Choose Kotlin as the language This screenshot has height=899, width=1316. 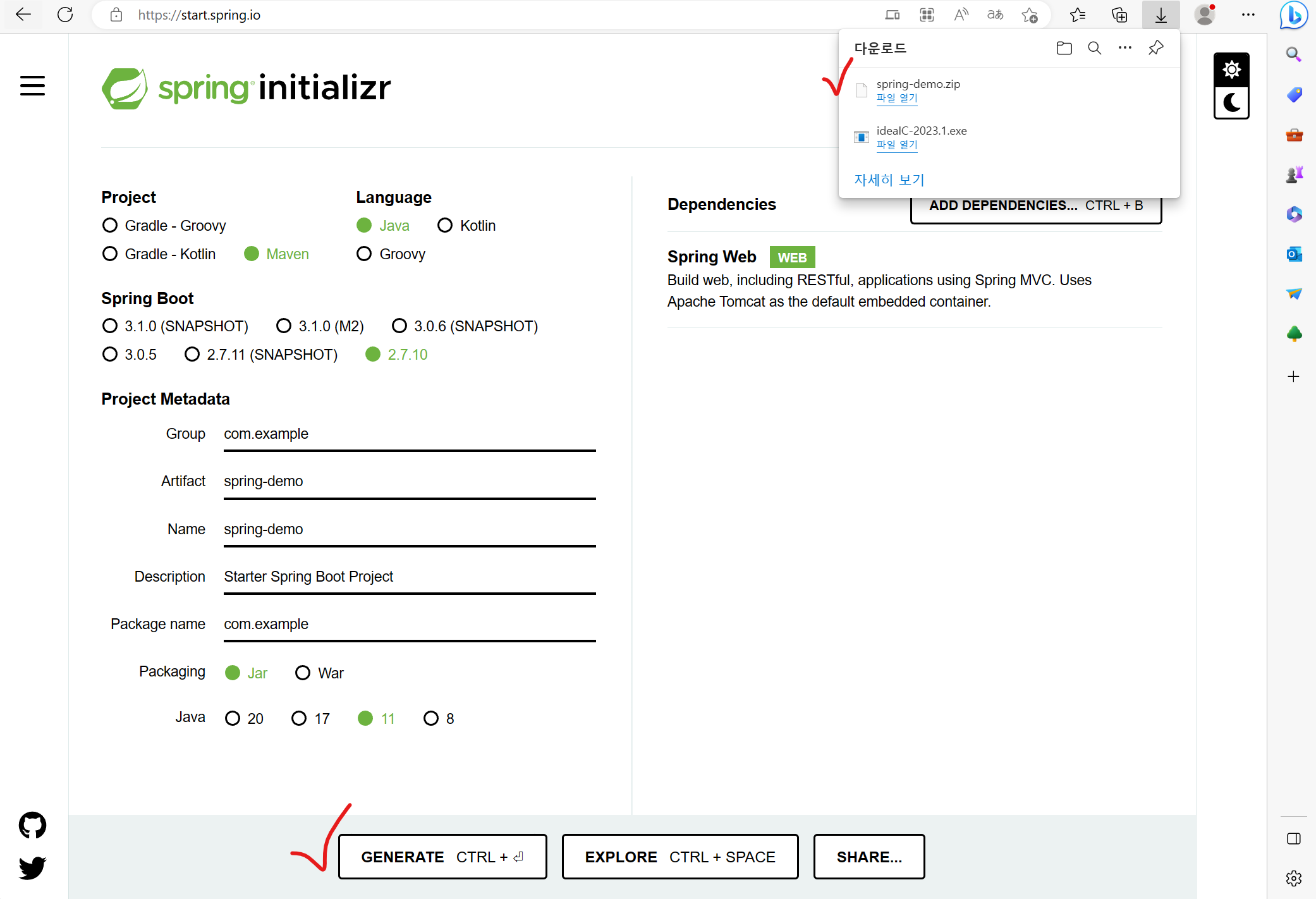[445, 226]
